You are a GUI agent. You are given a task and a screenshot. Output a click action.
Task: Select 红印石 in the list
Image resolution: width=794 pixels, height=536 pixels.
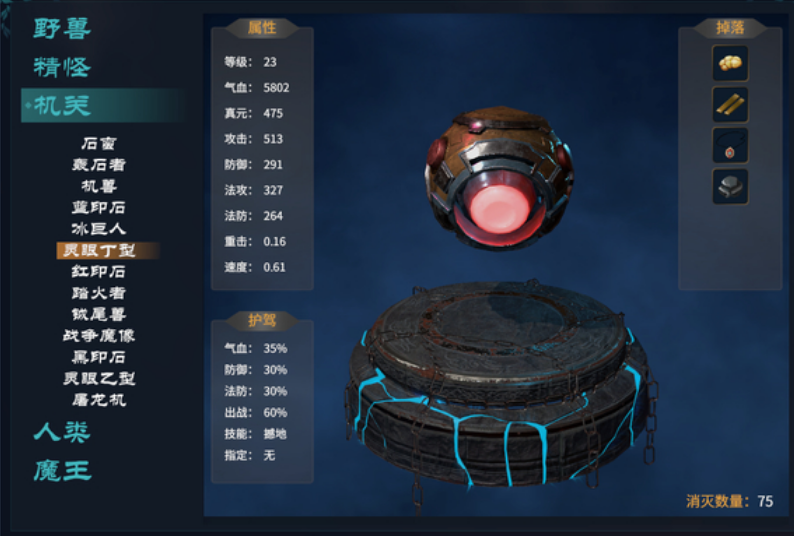pos(99,272)
